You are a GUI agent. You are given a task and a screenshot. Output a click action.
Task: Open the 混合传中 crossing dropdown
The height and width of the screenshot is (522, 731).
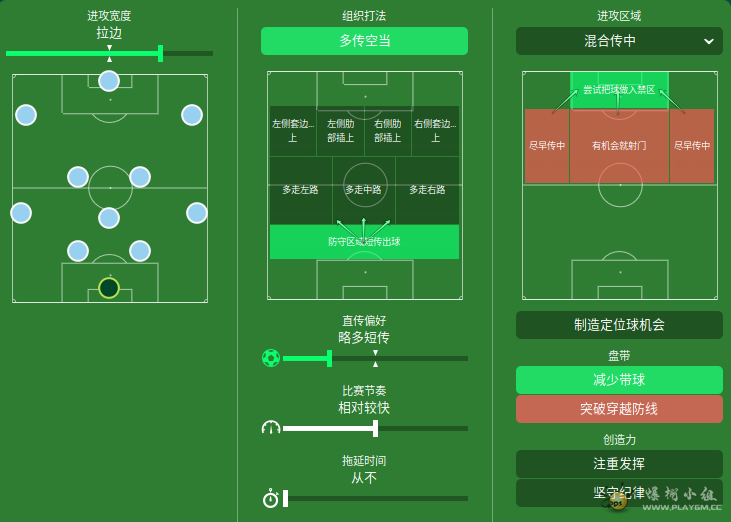619,41
